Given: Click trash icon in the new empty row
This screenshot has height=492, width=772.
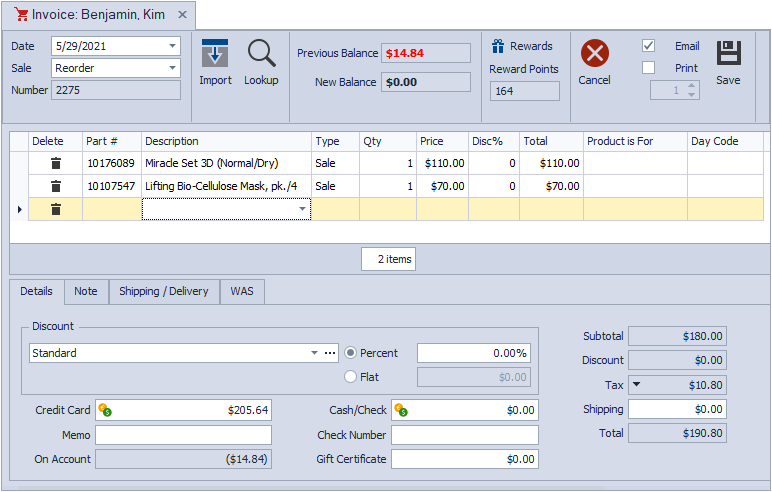Looking at the screenshot, I should (x=56, y=209).
